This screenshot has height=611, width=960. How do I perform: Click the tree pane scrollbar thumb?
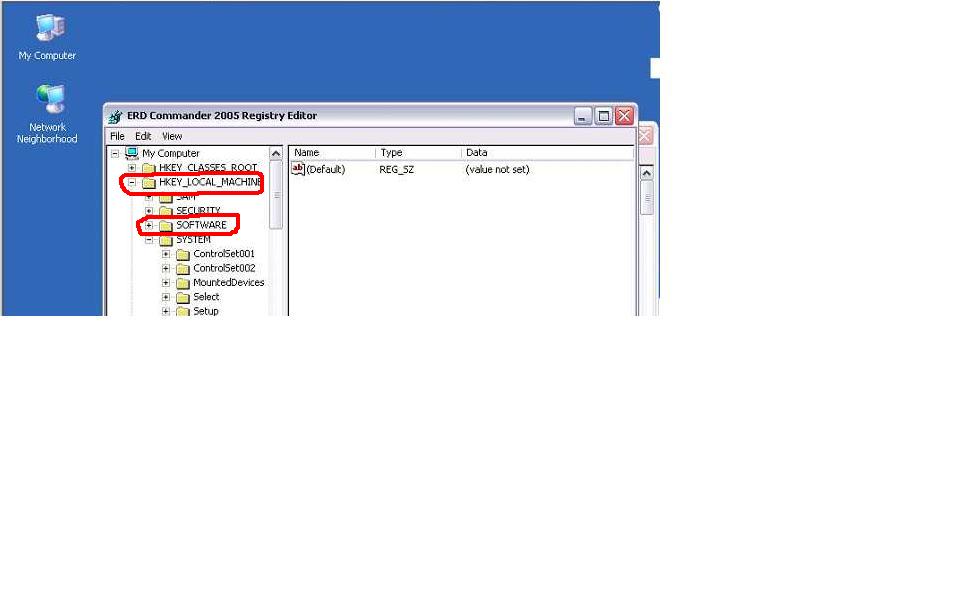coord(276,195)
